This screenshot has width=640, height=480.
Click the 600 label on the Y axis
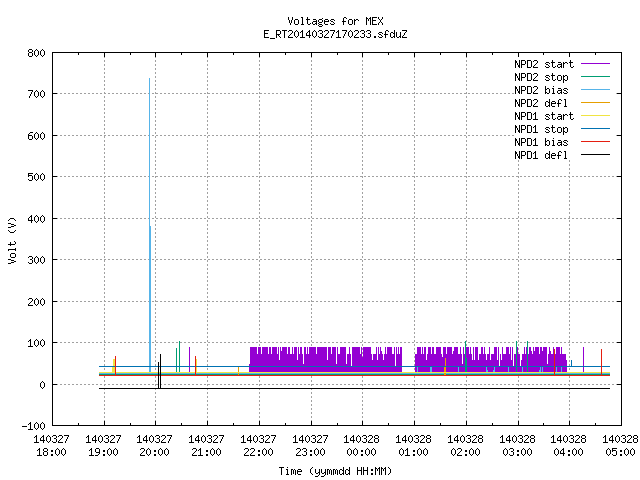tap(36, 136)
